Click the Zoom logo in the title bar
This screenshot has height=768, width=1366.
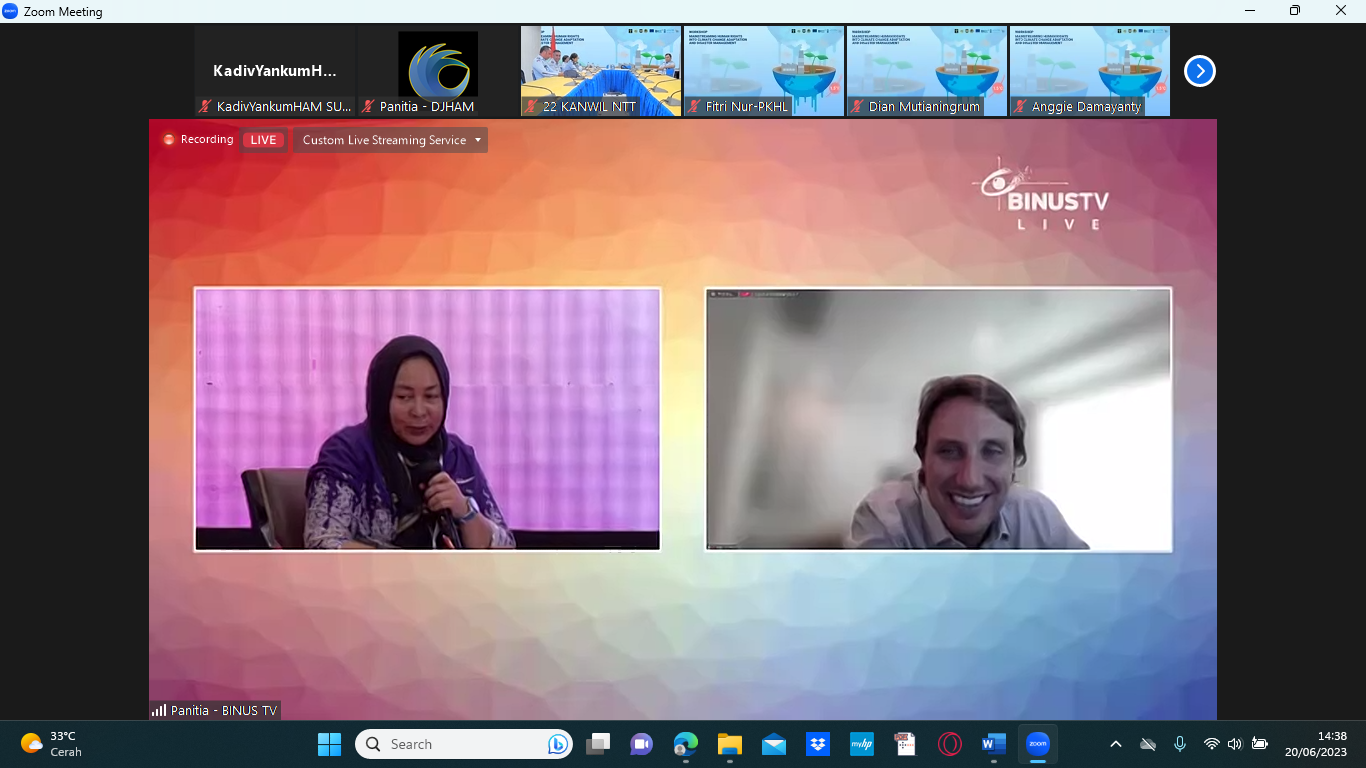11,11
